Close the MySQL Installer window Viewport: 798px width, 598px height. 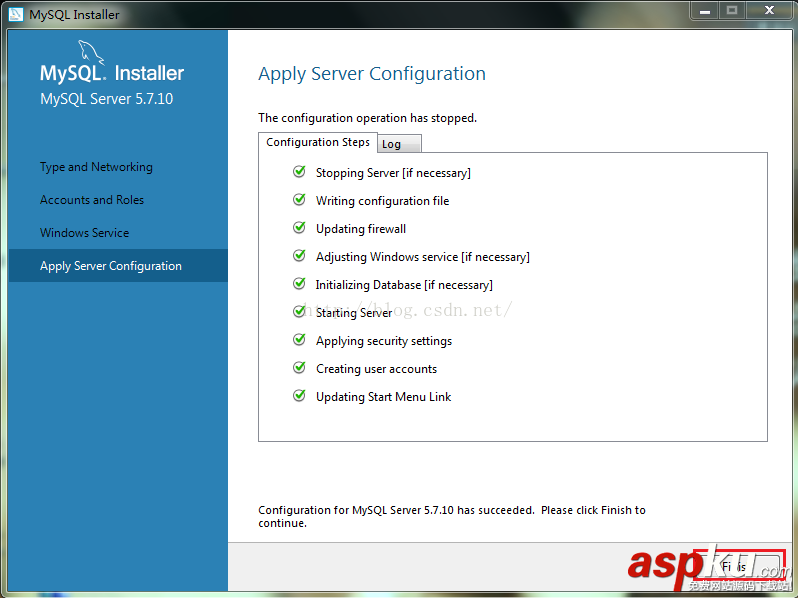coord(769,11)
